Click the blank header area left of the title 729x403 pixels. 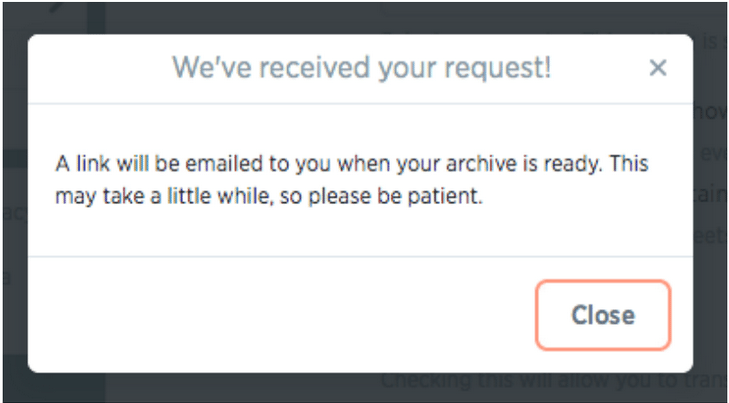(x=99, y=68)
